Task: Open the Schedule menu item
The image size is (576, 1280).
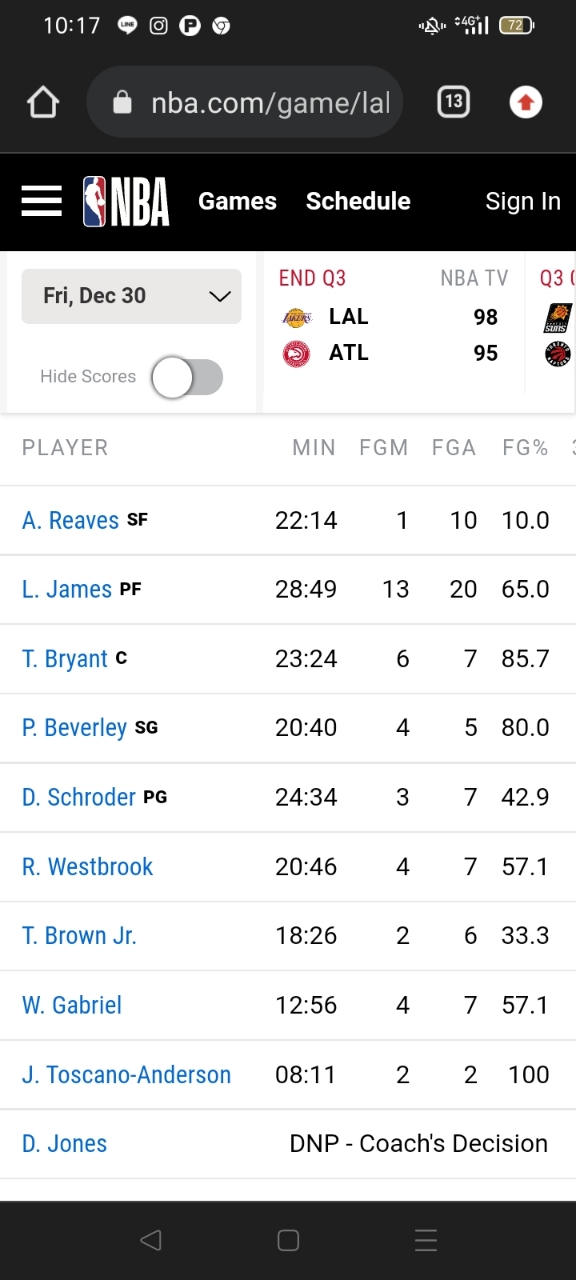Action: click(x=358, y=201)
